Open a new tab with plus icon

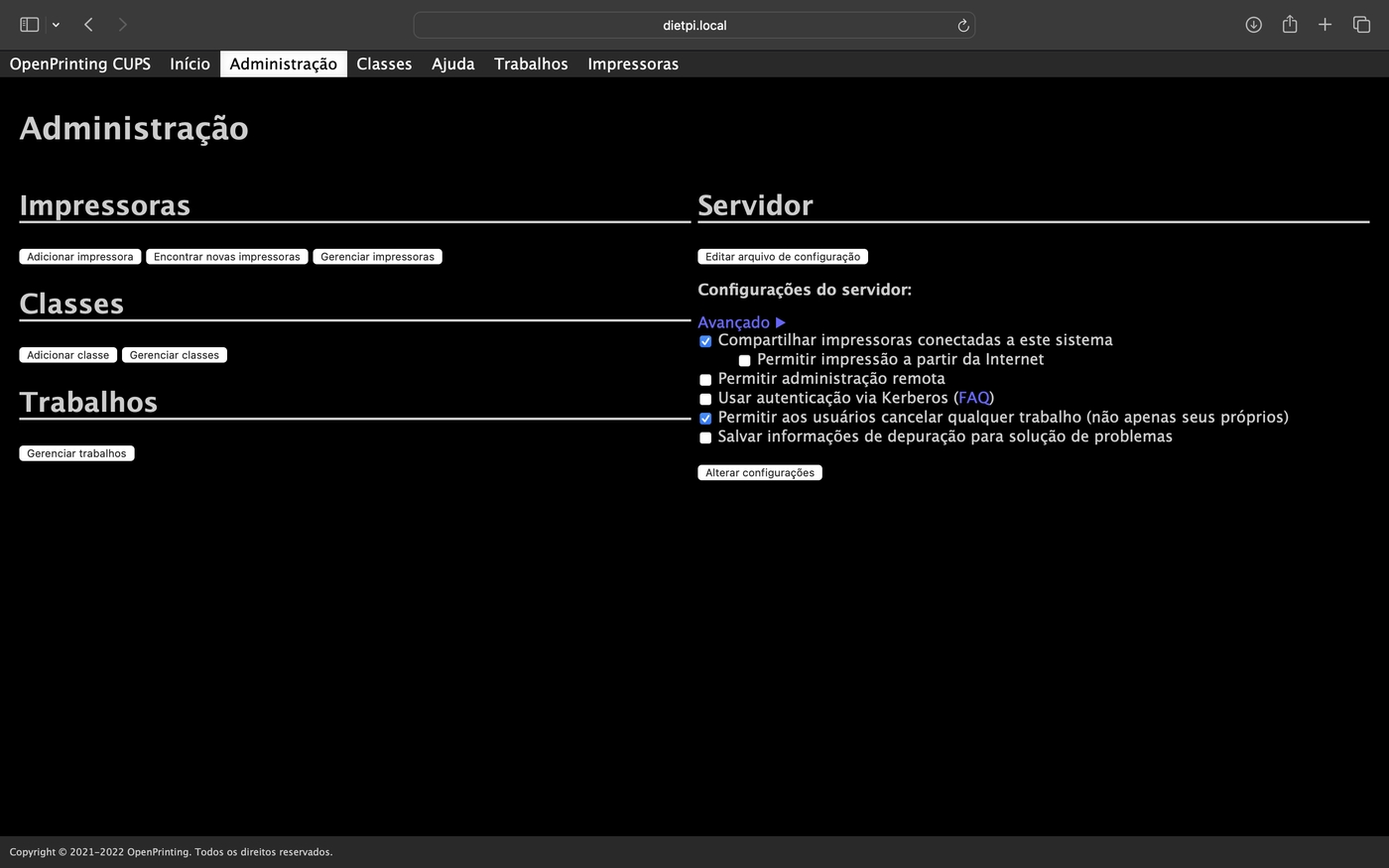coord(1325,25)
